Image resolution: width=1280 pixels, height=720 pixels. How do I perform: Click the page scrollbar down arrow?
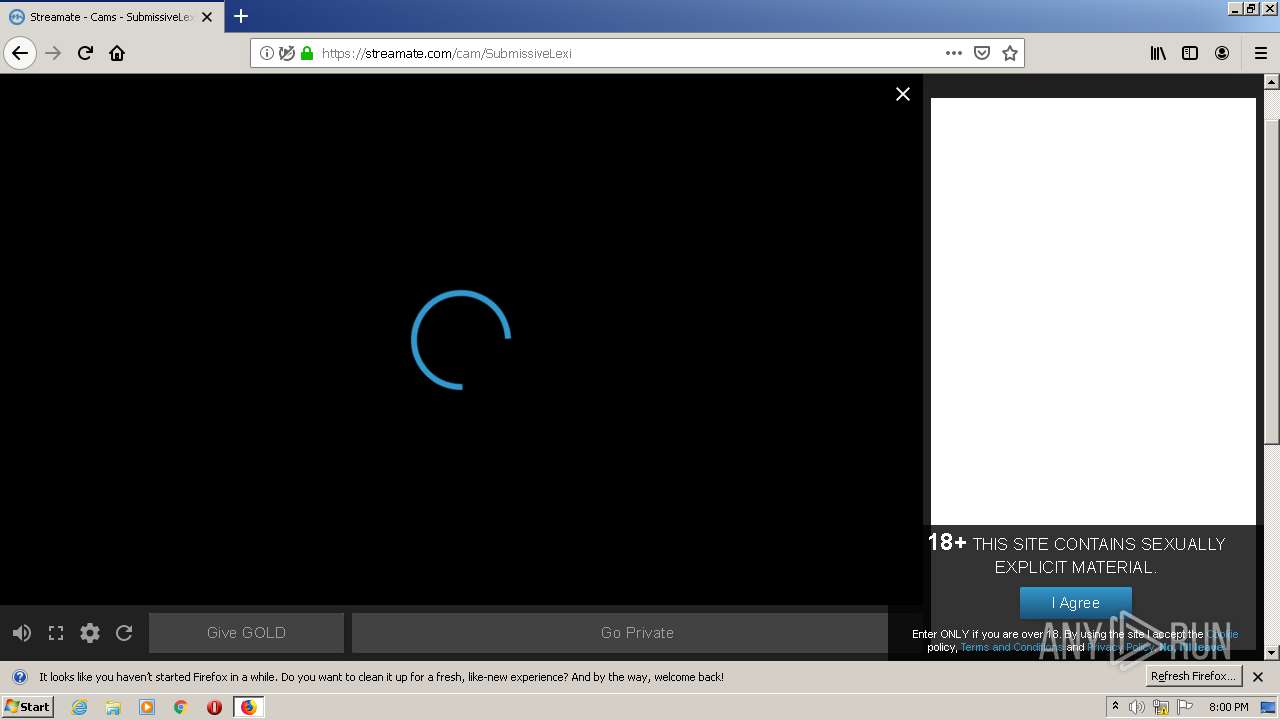[1272, 653]
